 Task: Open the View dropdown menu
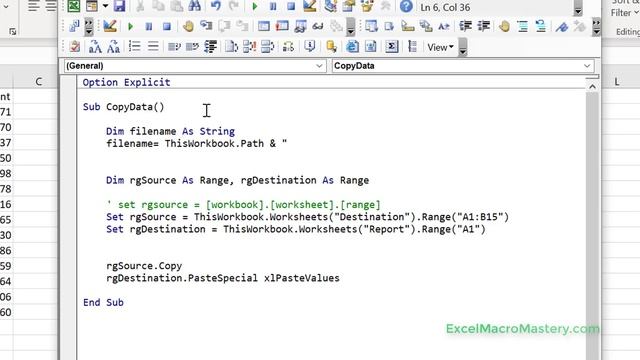pyautogui.click(x=440, y=47)
